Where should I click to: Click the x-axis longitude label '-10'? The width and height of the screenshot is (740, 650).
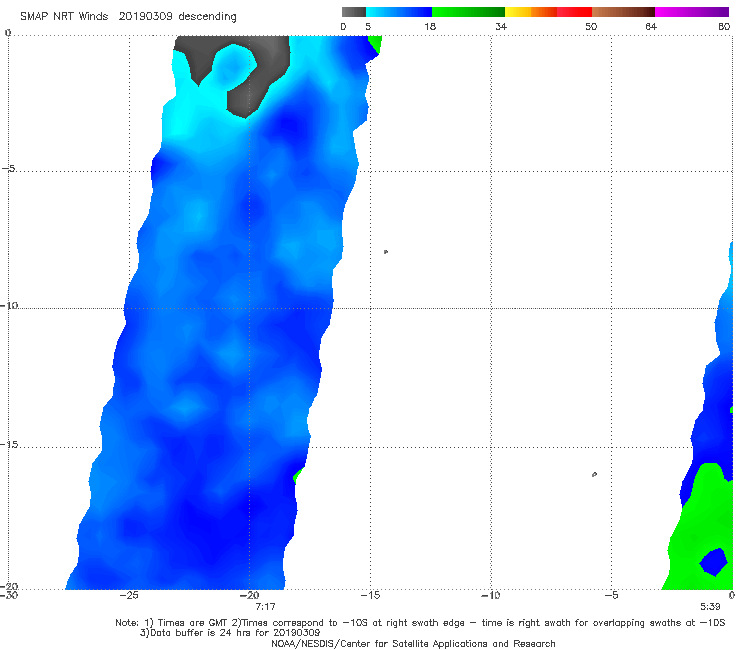click(x=490, y=595)
